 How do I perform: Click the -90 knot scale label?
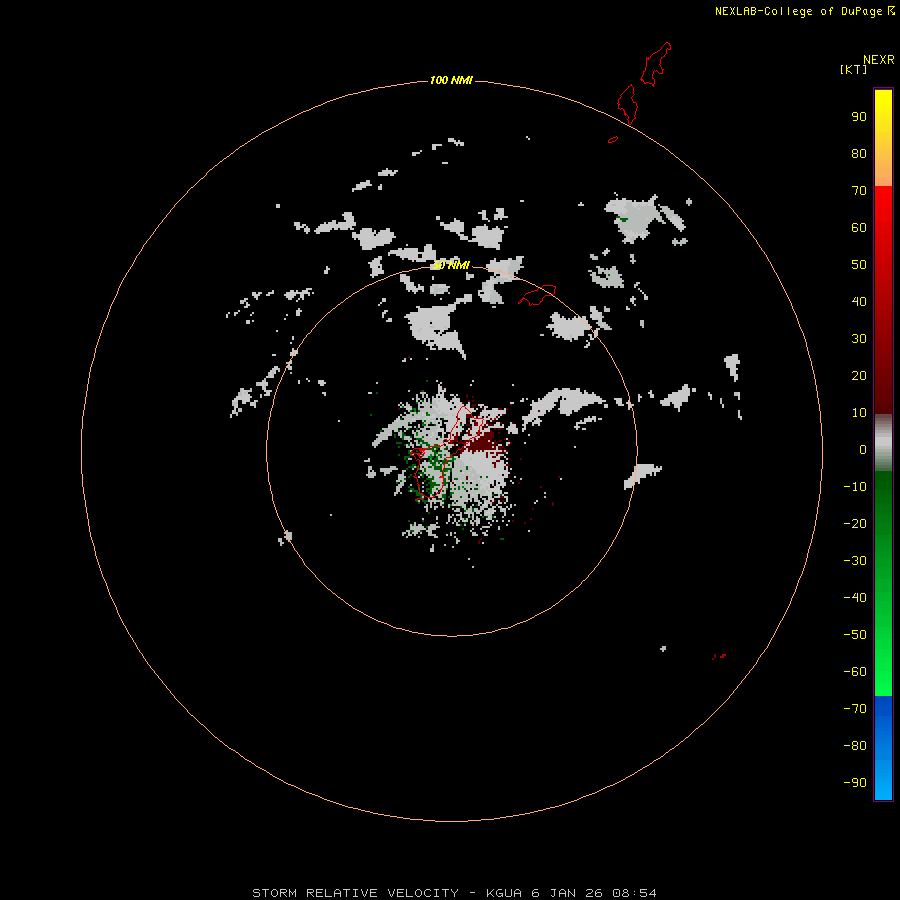tap(855, 783)
